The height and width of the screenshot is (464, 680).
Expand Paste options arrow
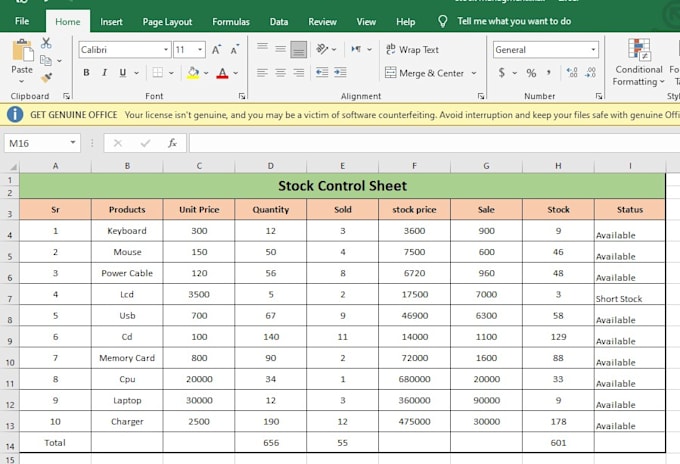click(x=22, y=82)
